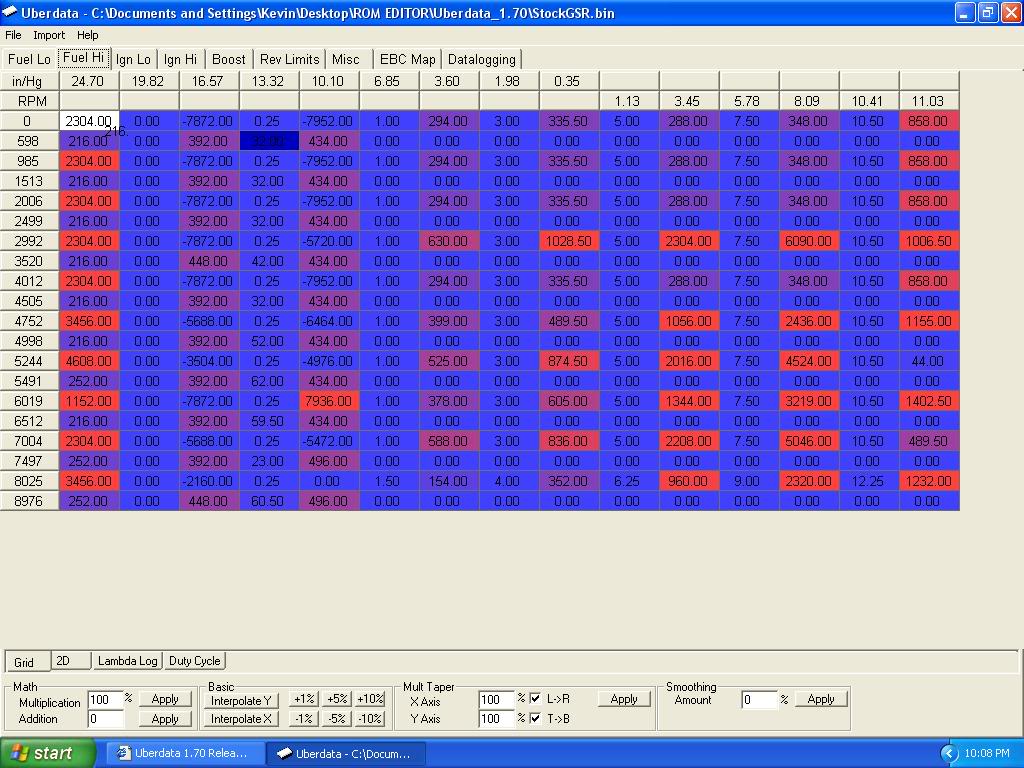Select the 1.13 boost column header
This screenshot has height=768, width=1024.
628,101
